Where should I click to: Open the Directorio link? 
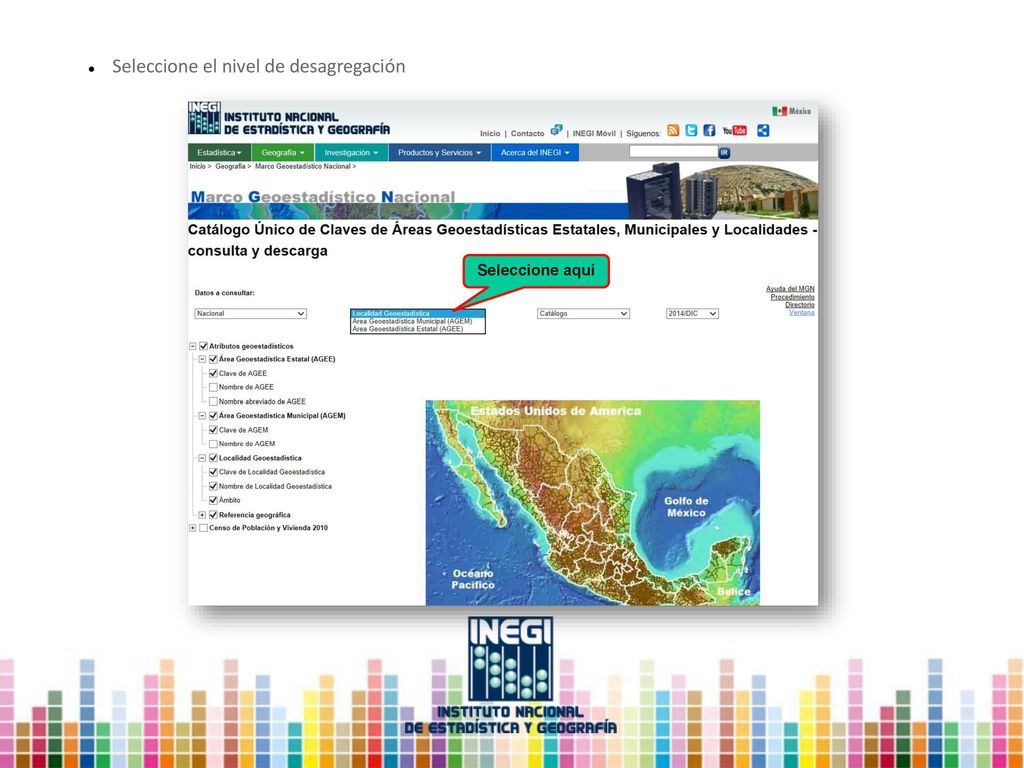click(x=799, y=305)
